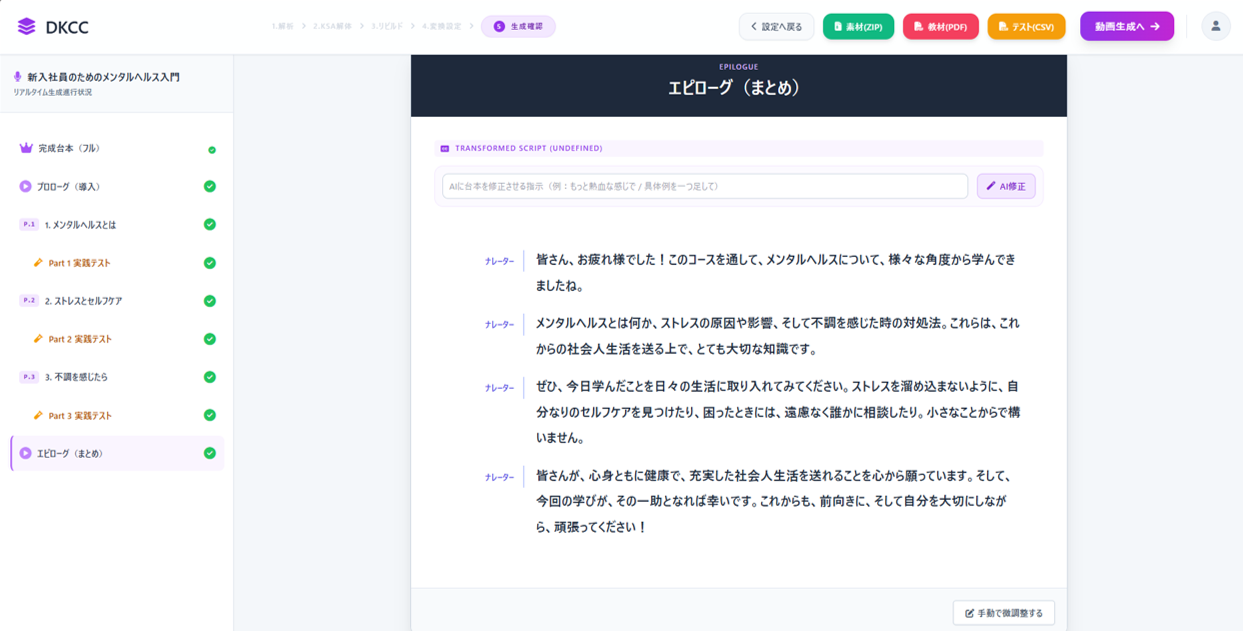Select section 3. 不調を感じたら
Image resolution: width=1243 pixels, height=631 pixels.
click(117, 377)
